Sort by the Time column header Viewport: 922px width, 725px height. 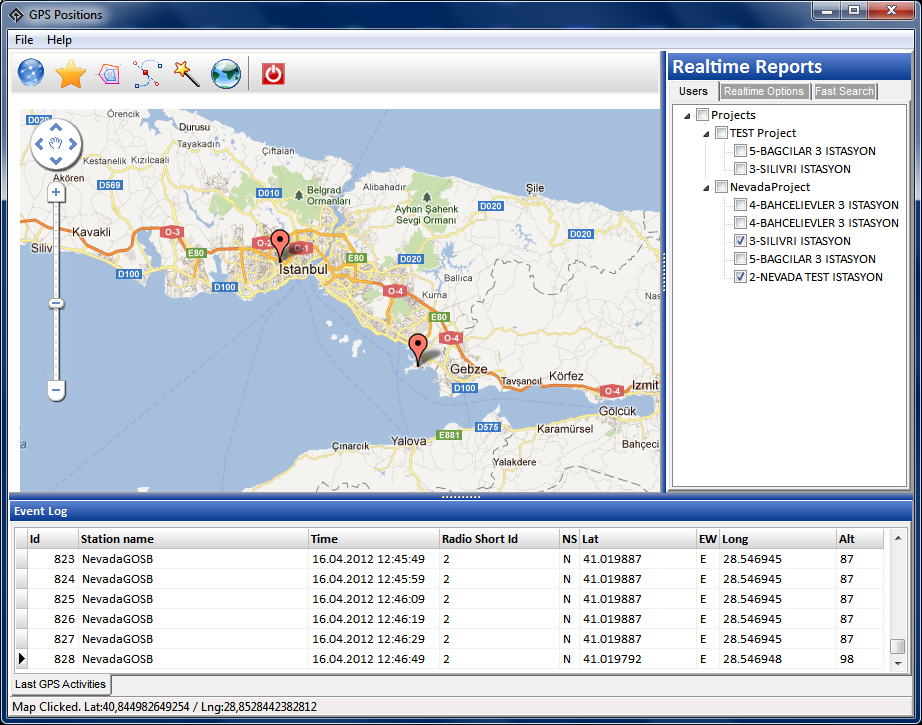click(x=374, y=539)
